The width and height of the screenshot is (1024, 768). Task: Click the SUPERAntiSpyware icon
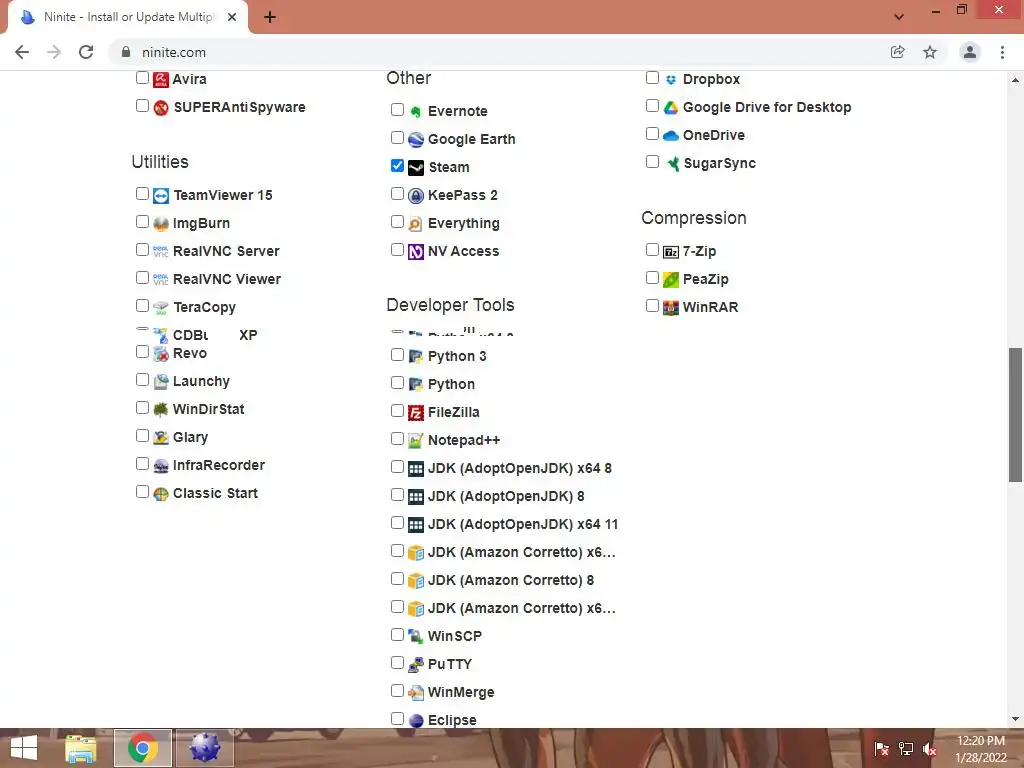click(x=161, y=108)
